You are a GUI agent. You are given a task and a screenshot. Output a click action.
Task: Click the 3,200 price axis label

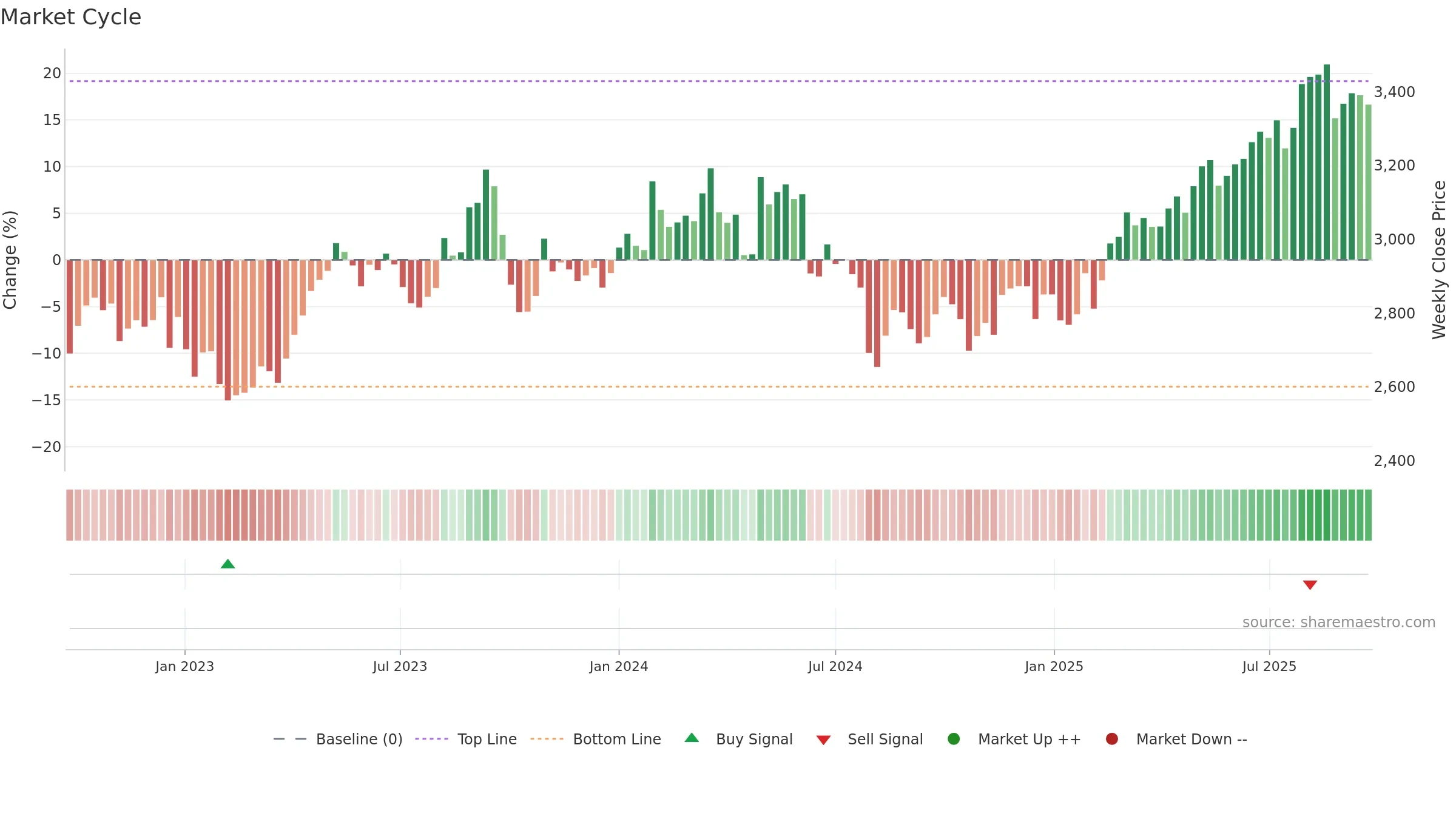point(1394,166)
